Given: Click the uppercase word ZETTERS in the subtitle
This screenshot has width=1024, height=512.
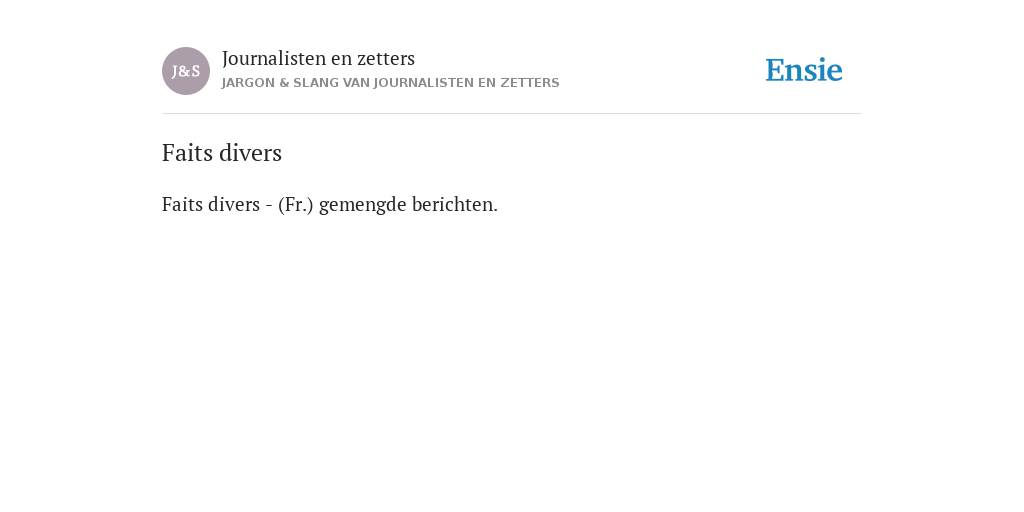Looking at the screenshot, I should click(530, 83).
